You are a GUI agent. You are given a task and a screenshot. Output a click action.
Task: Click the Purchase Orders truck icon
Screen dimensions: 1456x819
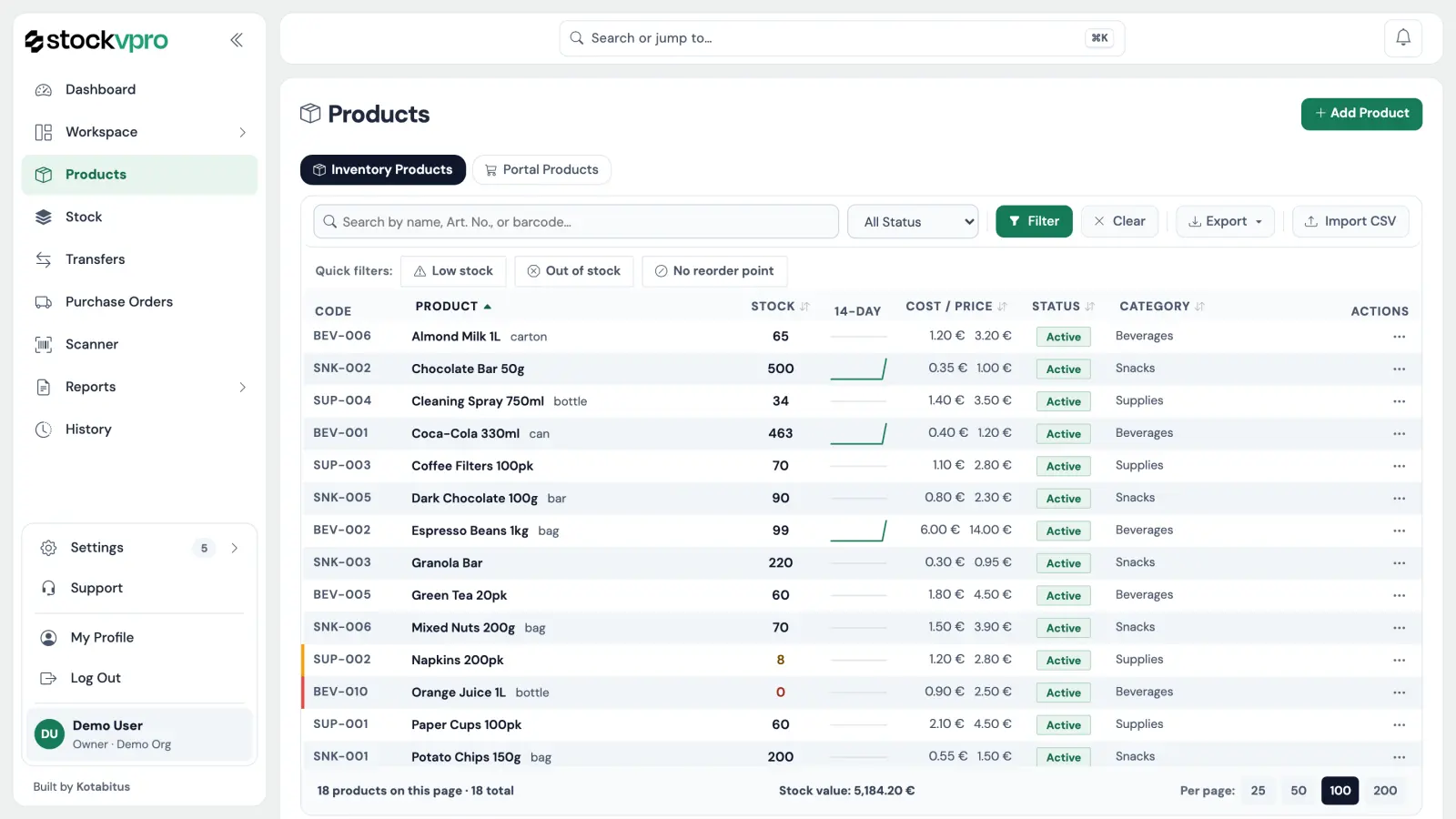(44, 302)
